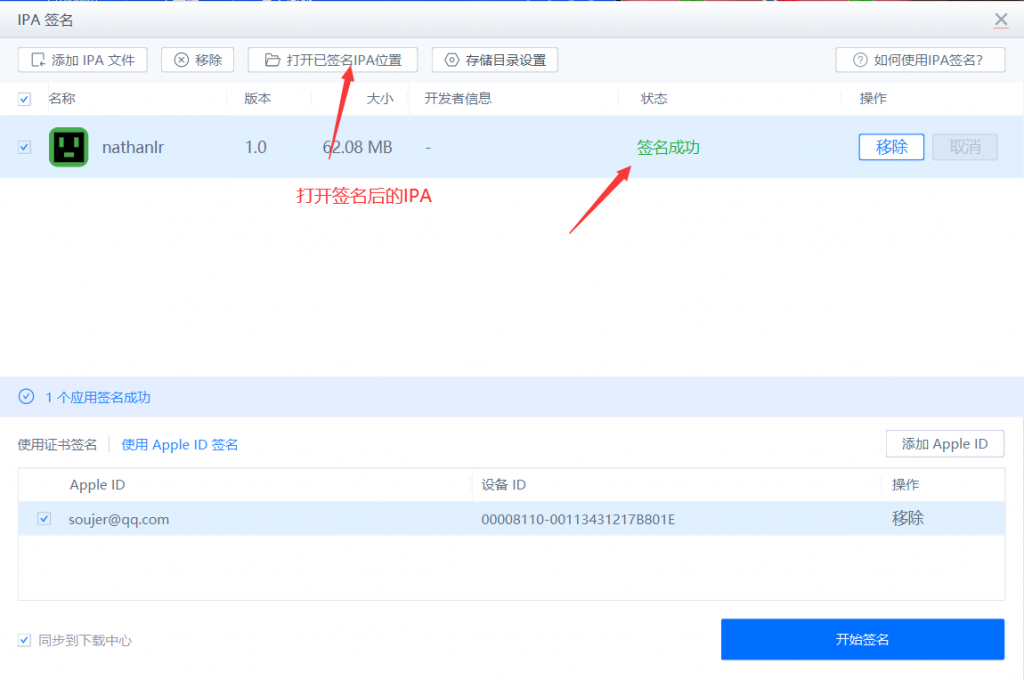Click 添加 IPA 文件 button

click(x=82, y=60)
